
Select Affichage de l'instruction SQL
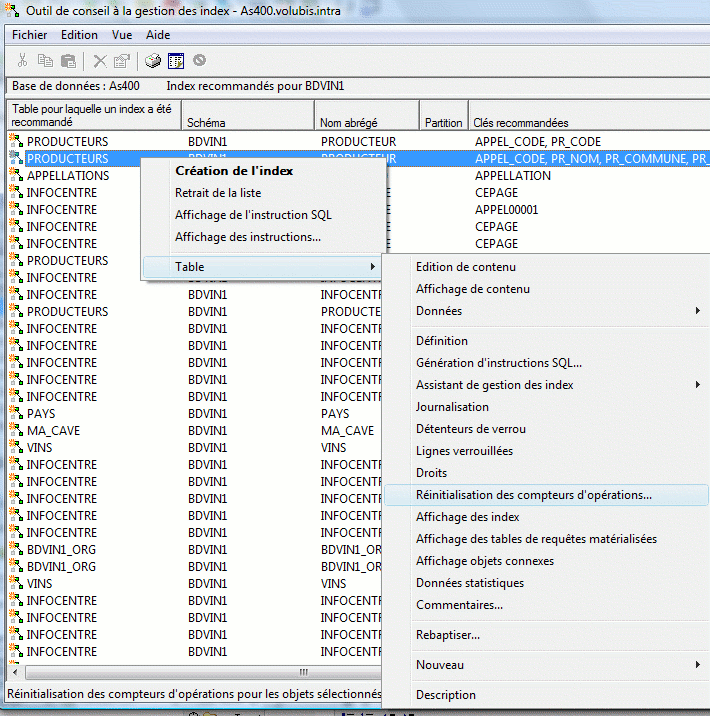coord(263,215)
